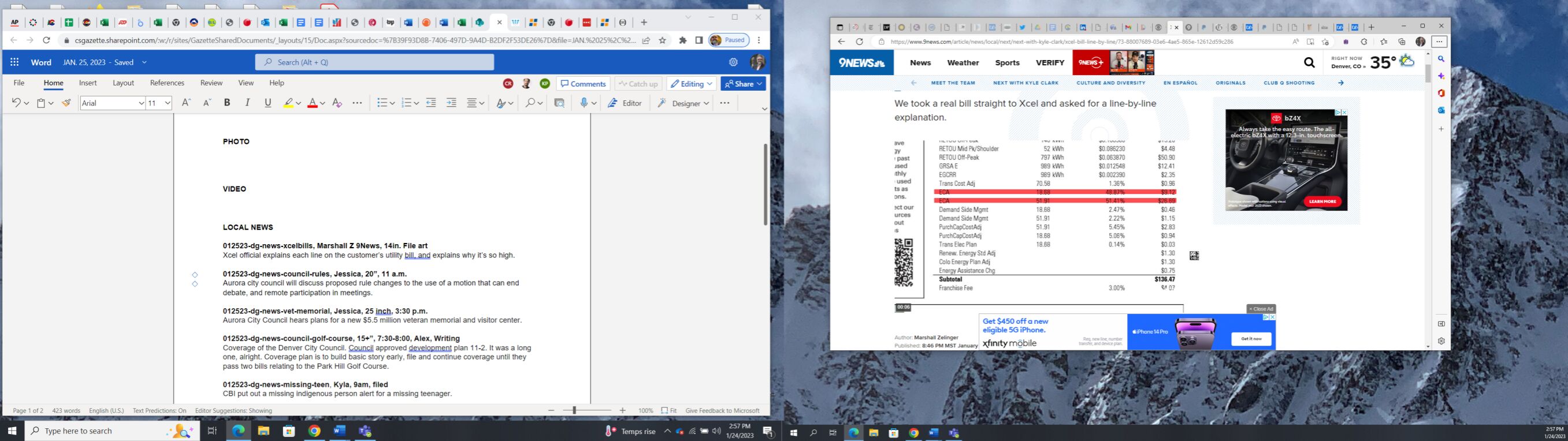Click the Clear Formatting icon
The width and height of the screenshot is (1568, 441).
point(337,103)
